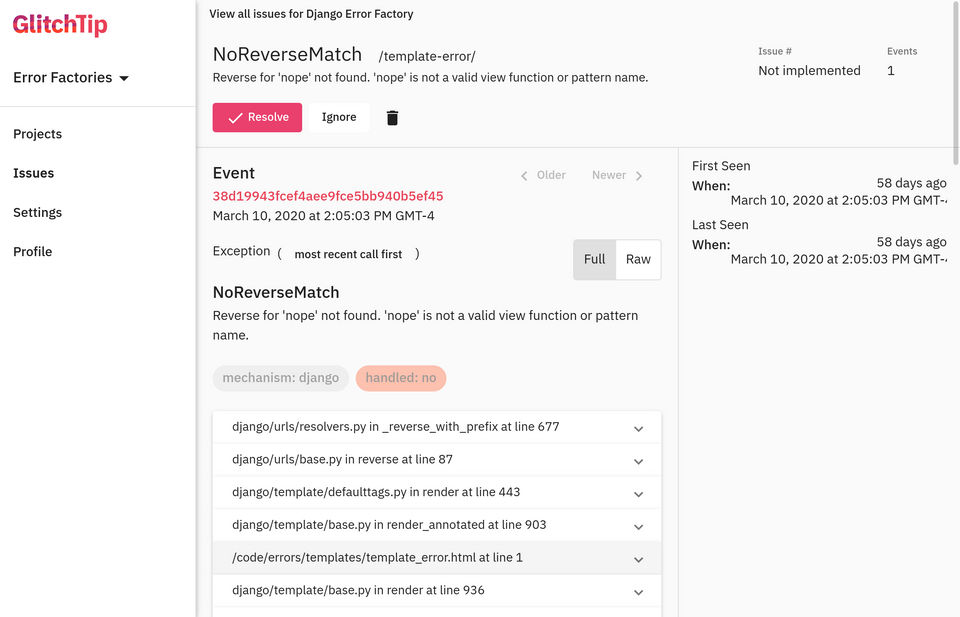Expand django/urls/base.py reverse frame
The width and height of the screenshot is (960, 617).
[x=437, y=460]
